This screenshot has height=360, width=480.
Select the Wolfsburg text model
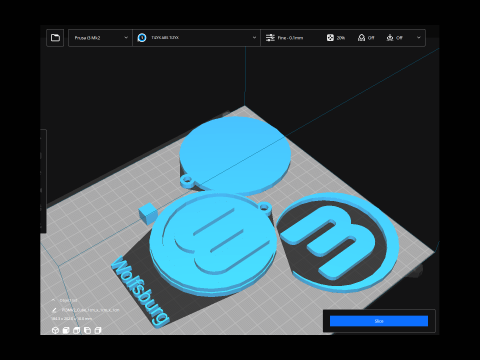pyautogui.click(x=139, y=291)
